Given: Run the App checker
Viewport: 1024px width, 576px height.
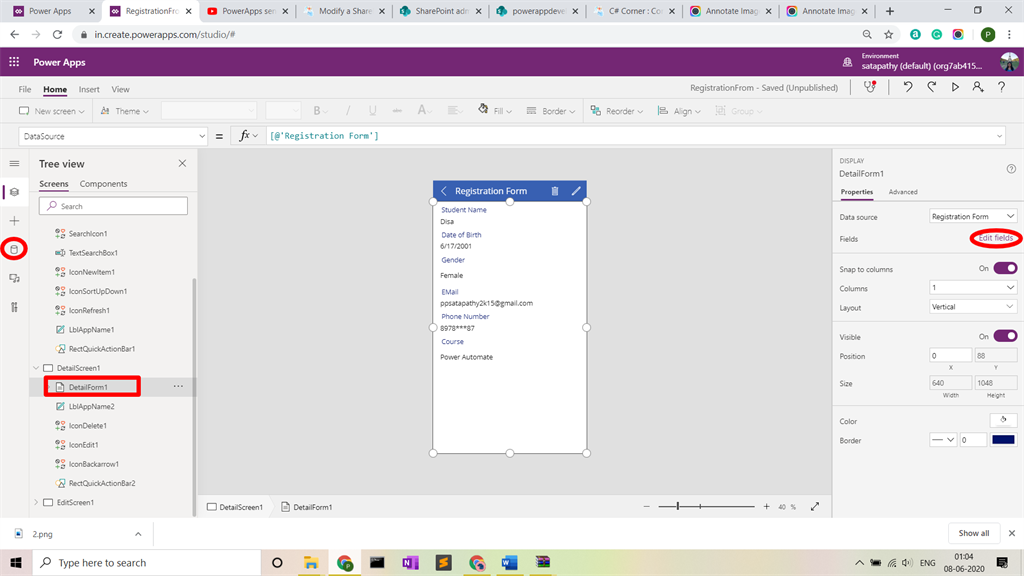Looking at the screenshot, I should (869, 89).
